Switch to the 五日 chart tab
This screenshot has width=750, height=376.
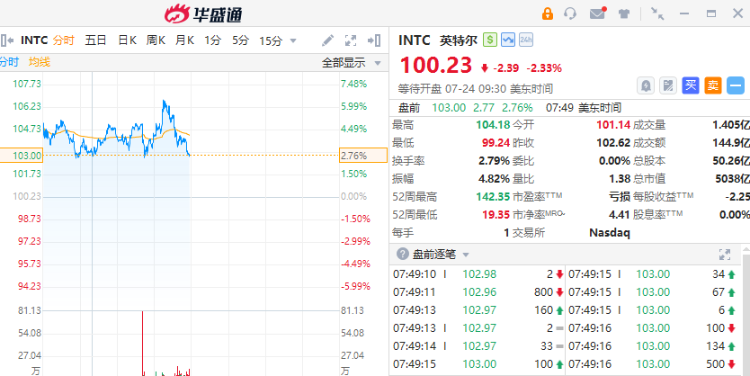95,41
